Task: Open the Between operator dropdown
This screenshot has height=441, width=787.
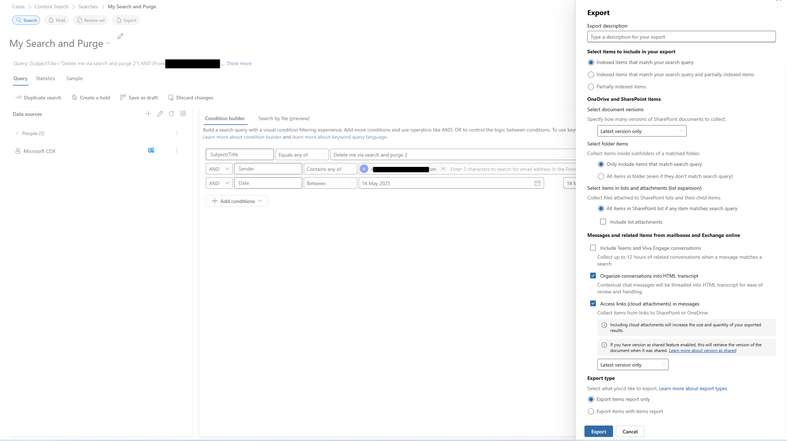Action: [330, 183]
